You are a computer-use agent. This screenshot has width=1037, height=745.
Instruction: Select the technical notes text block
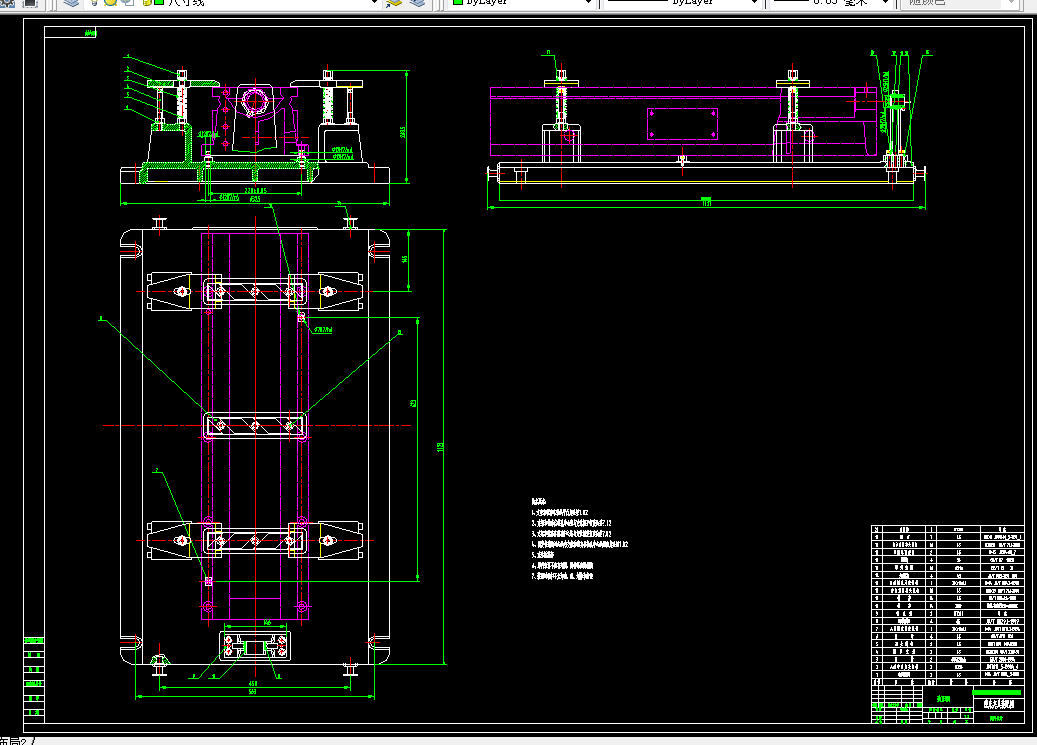click(x=579, y=539)
